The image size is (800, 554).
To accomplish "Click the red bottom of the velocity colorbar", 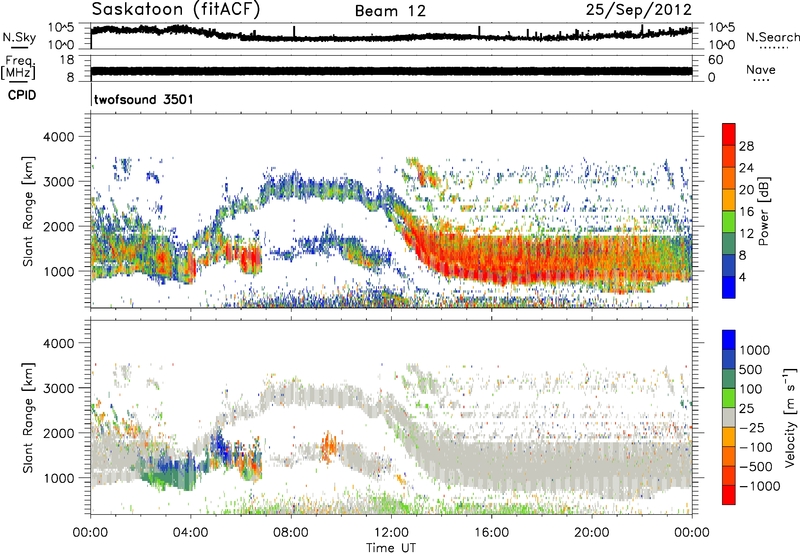I will pyautogui.click(x=729, y=495).
